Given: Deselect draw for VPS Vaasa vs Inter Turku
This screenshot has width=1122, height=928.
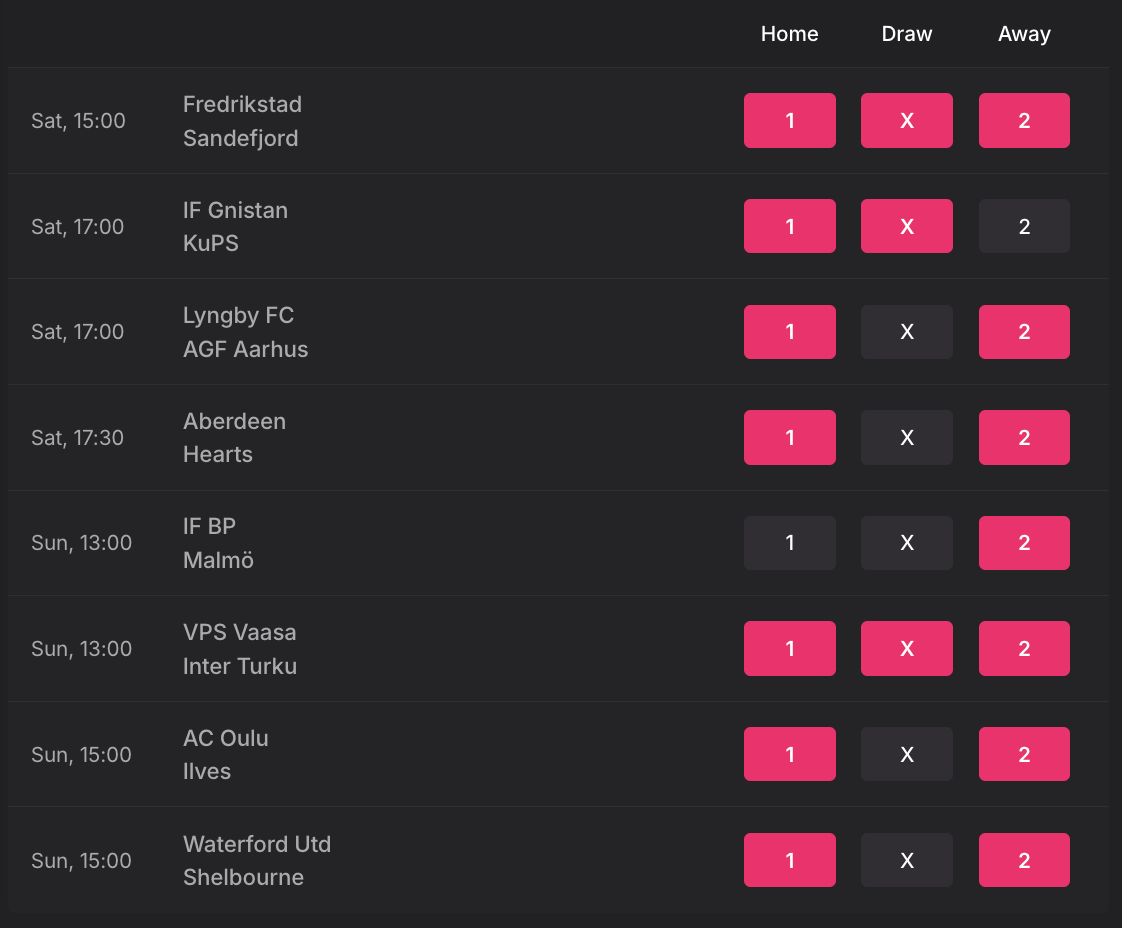Looking at the screenshot, I should click(x=907, y=648).
